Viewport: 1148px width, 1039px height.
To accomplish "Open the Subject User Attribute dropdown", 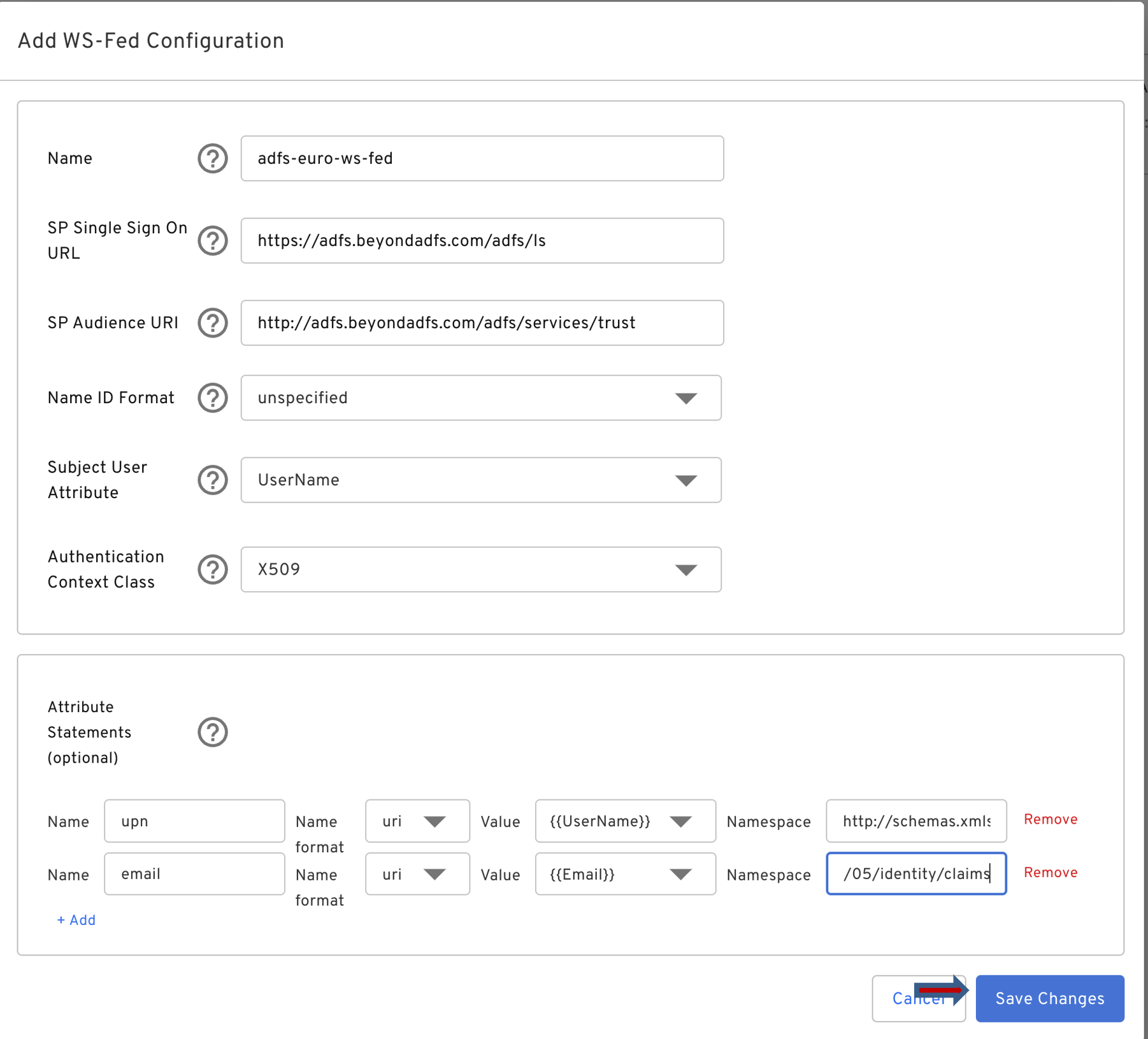I will (481, 480).
